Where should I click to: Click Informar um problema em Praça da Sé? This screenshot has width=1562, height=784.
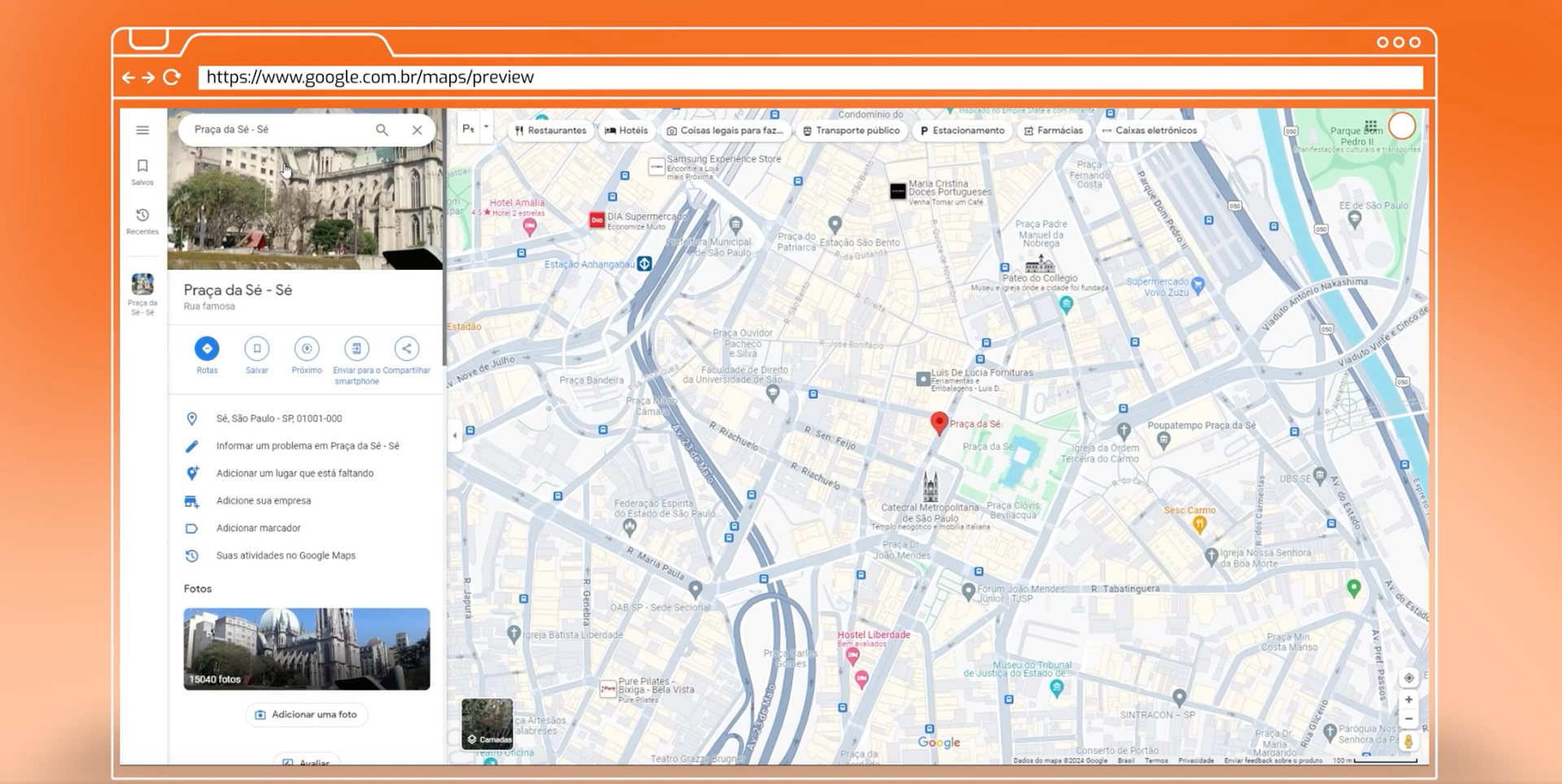308,446
